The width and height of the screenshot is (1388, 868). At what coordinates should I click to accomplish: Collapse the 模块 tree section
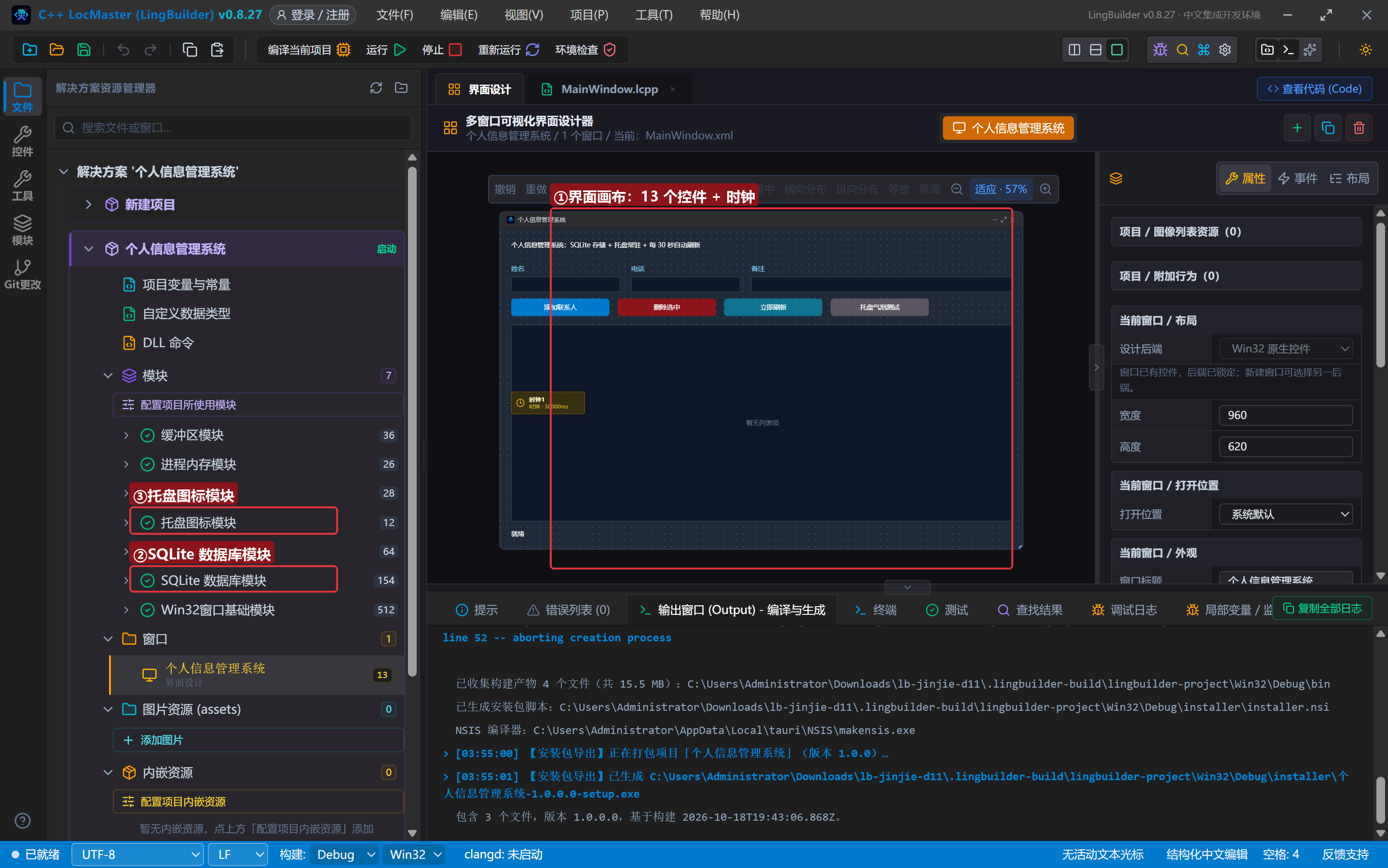[x=108, y=376]
